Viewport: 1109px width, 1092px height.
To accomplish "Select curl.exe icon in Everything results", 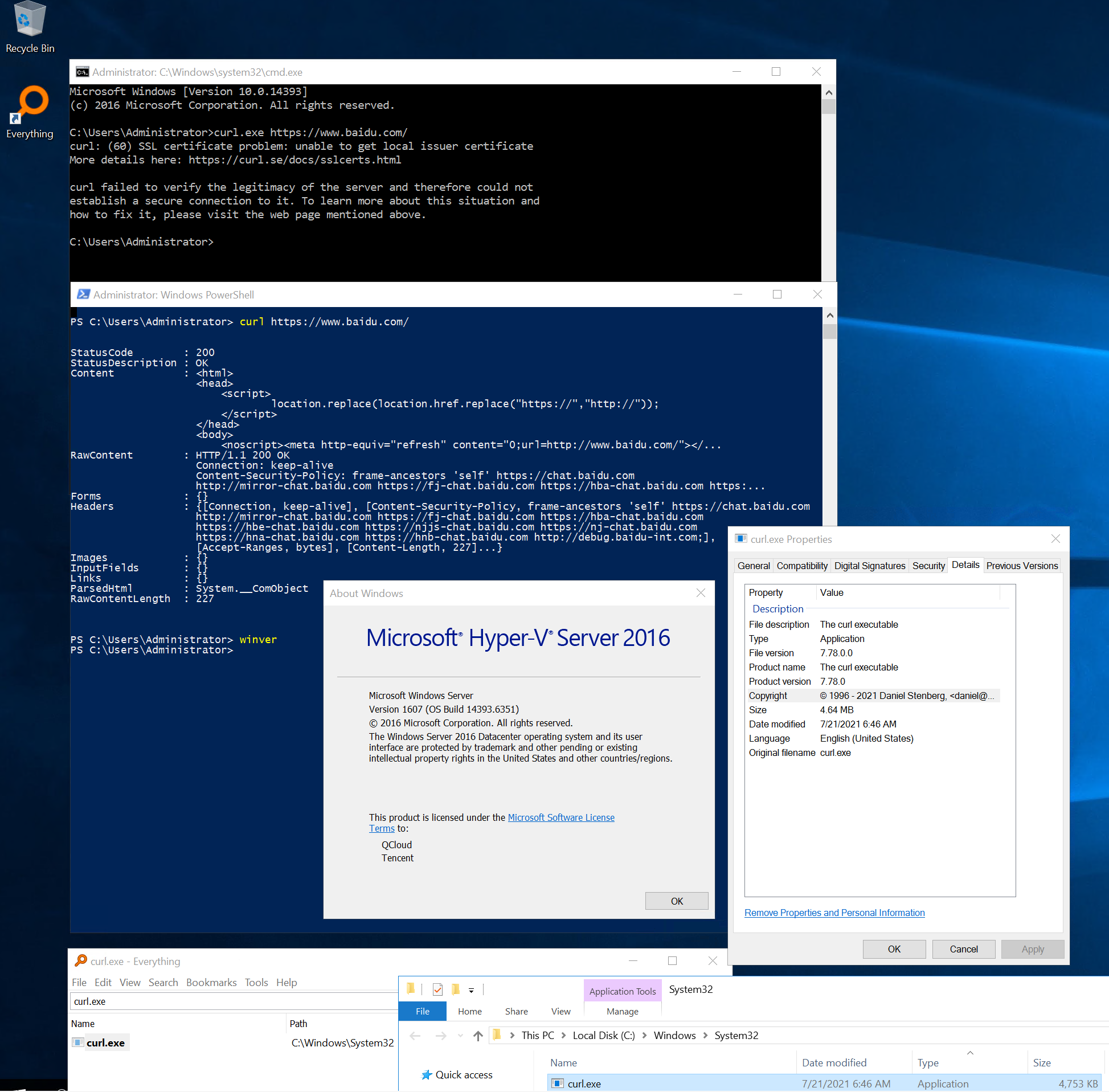I will coord(78,1042).
